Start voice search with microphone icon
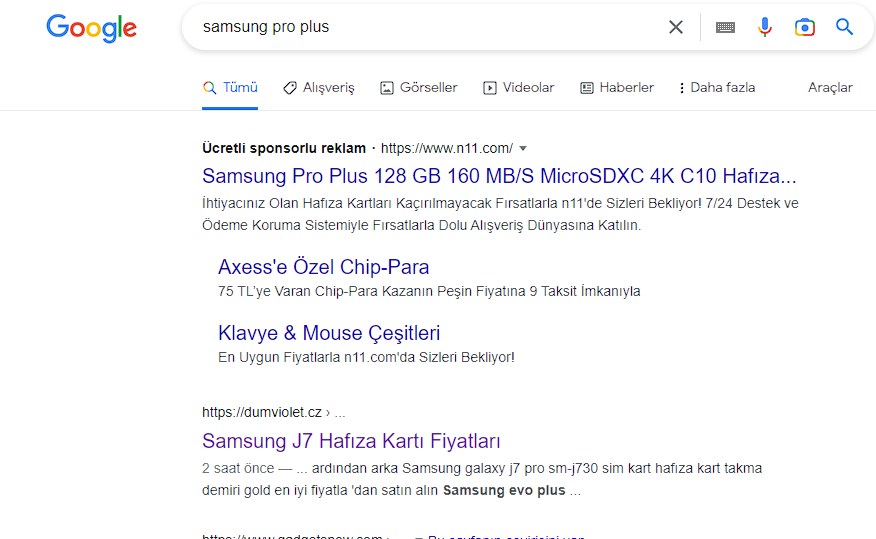Screen dimensions: 876x539 click(x=765, y=27)
